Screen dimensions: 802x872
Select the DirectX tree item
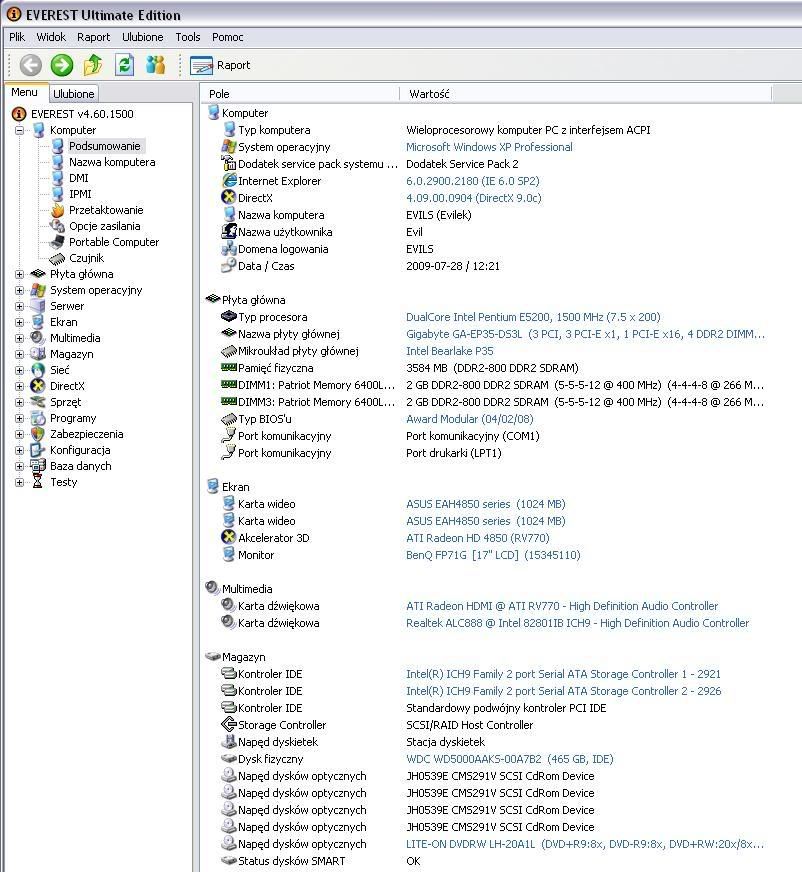(67, 386)
